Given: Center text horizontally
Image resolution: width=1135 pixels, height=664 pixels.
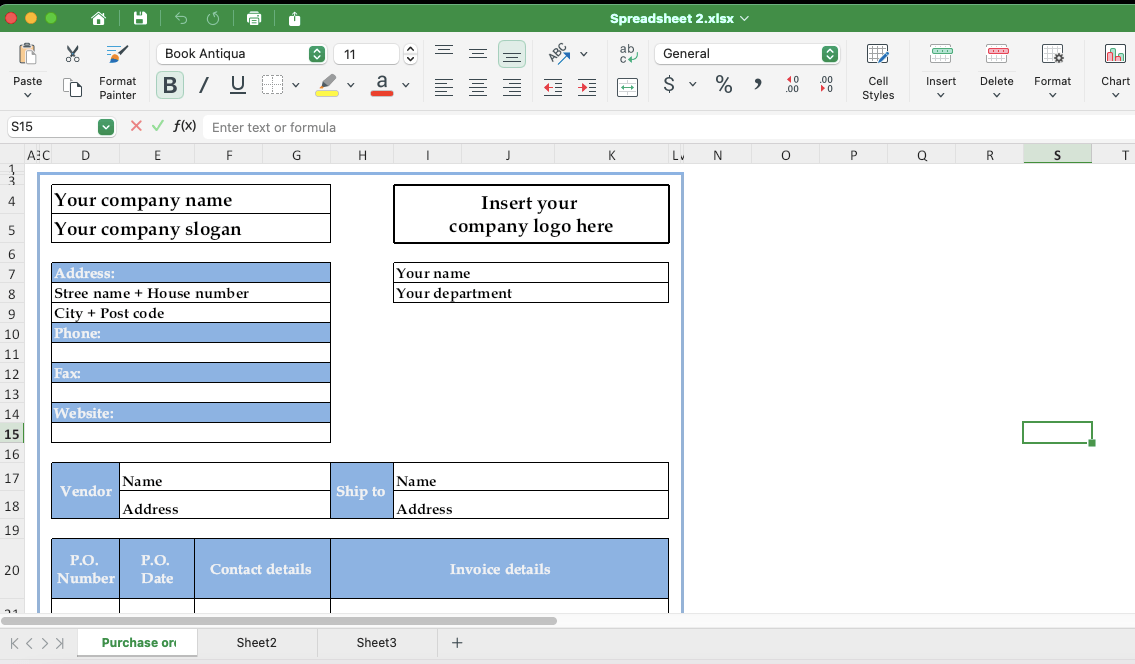Looking at the screenshot, I should (478, 88).
